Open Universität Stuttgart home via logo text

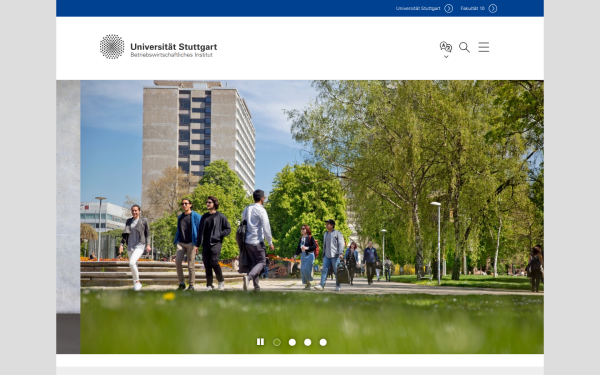click(x=174, y=47)
